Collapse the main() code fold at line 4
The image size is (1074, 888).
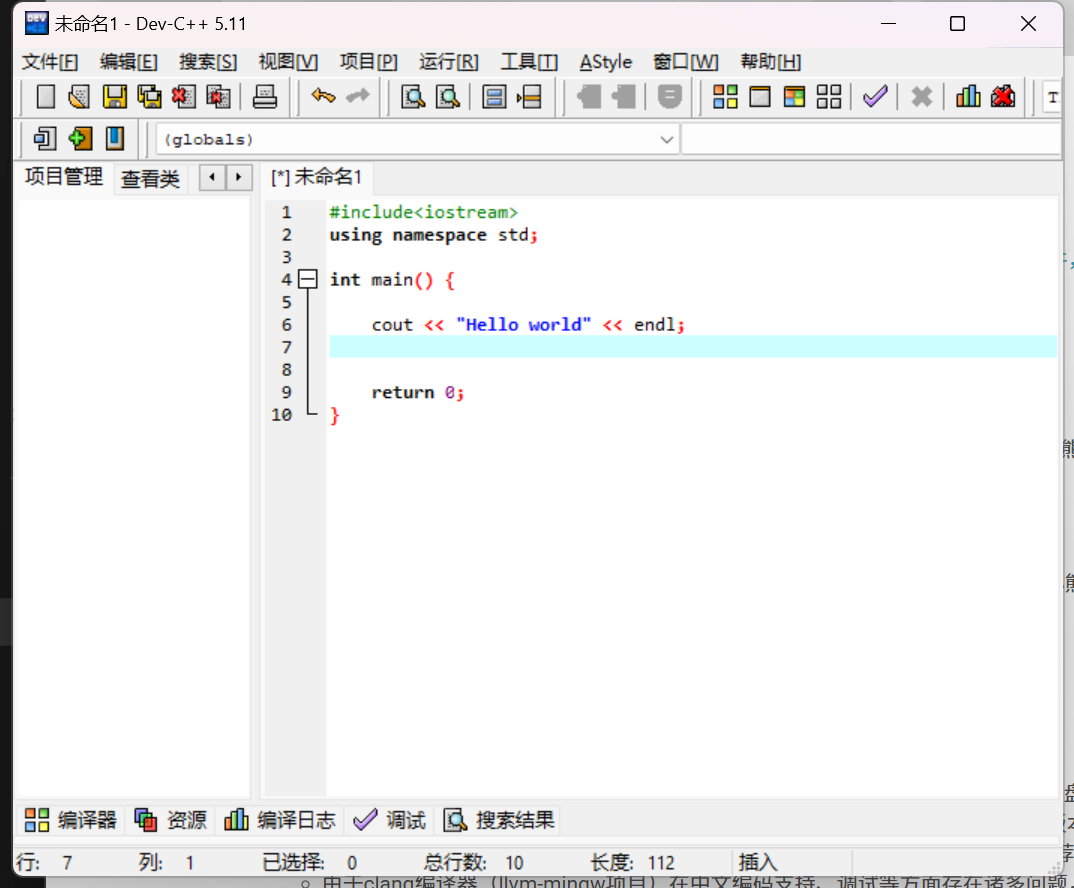(x=308, y=279)
